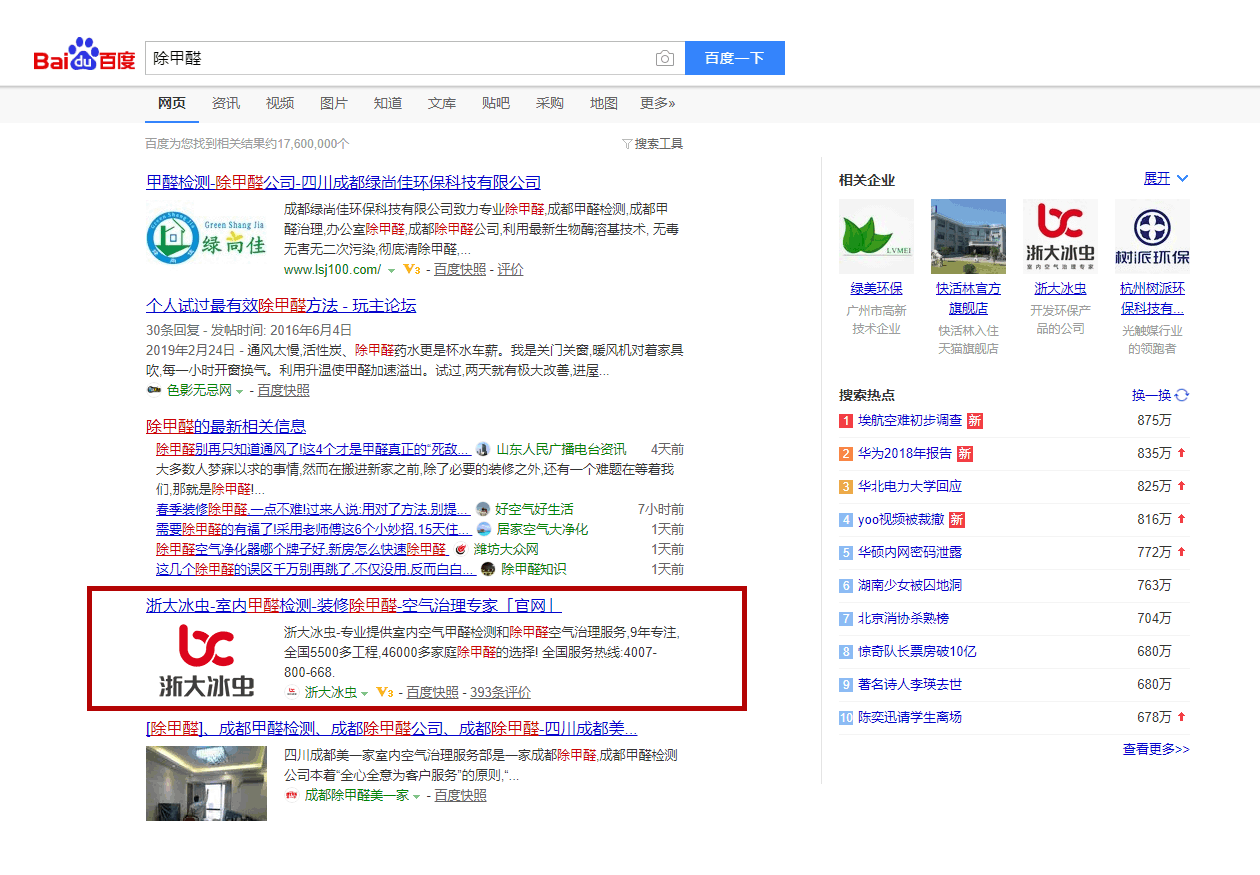Open the 视频 tab
This screenshot has height=875, width=1260.
coord(280,103)
